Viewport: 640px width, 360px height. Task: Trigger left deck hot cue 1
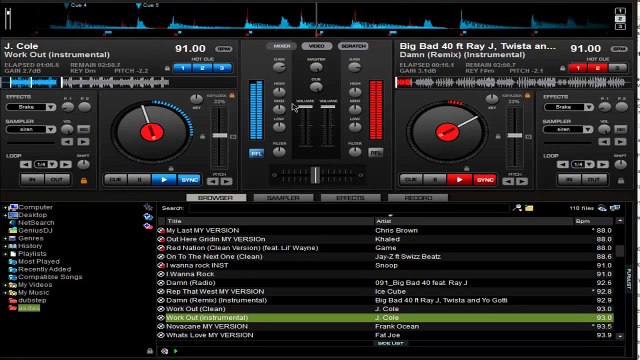tap(183, 68)
